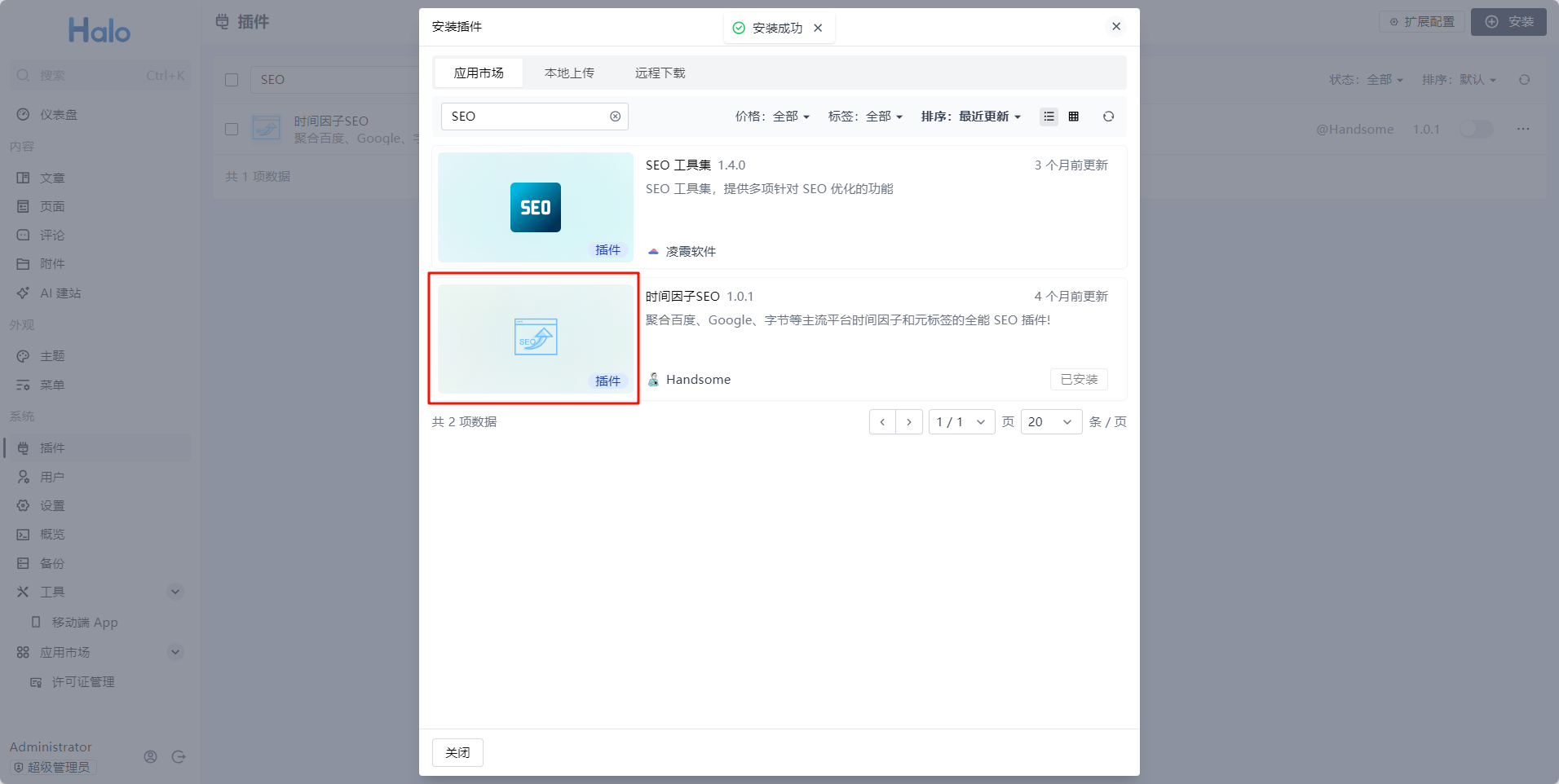Select the 应用市场 tab
The width and height of the screenshot is (1559, 784).
coord(479,73)
